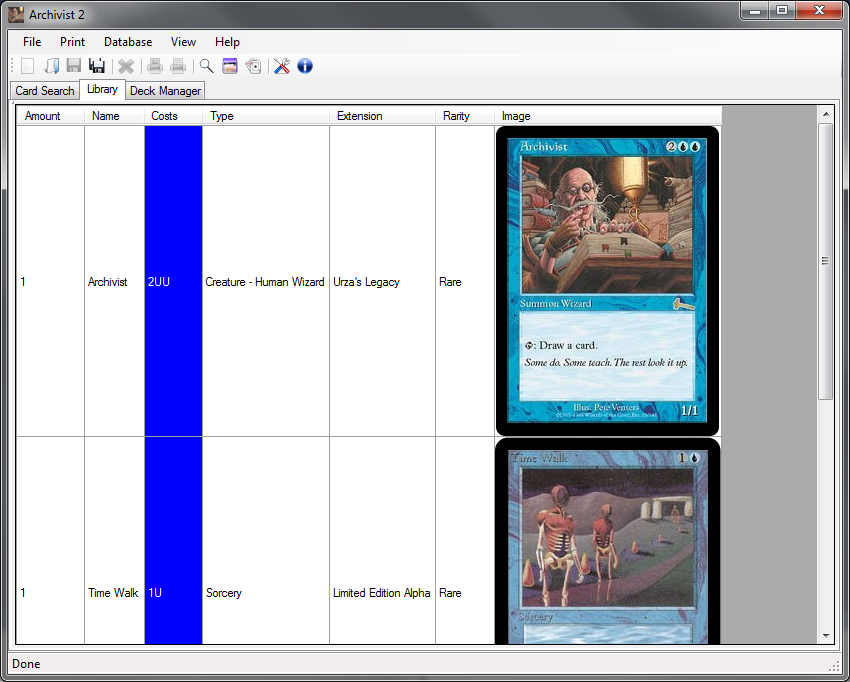Click the Image column header

(608, 116)
